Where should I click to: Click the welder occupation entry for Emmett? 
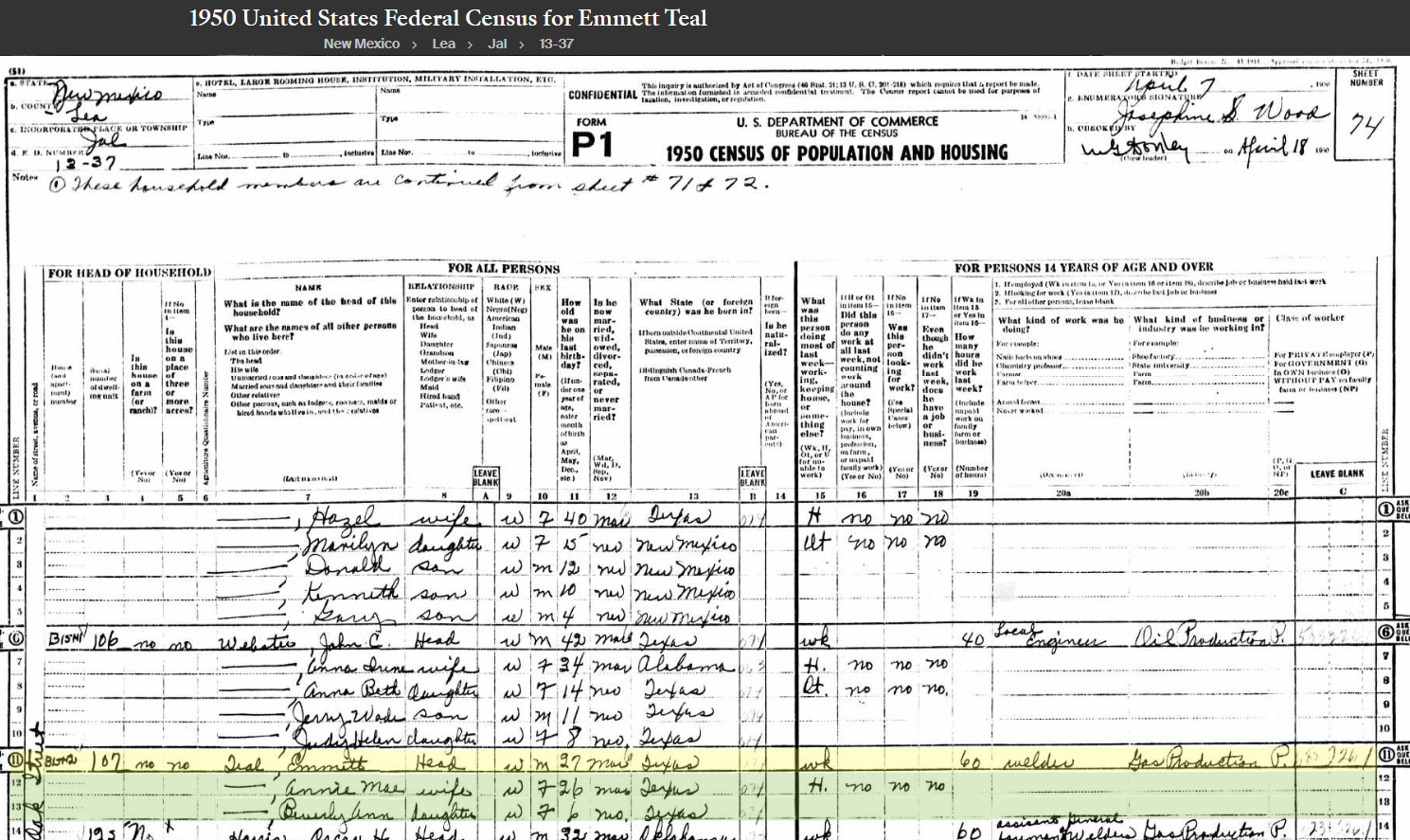1038,762
